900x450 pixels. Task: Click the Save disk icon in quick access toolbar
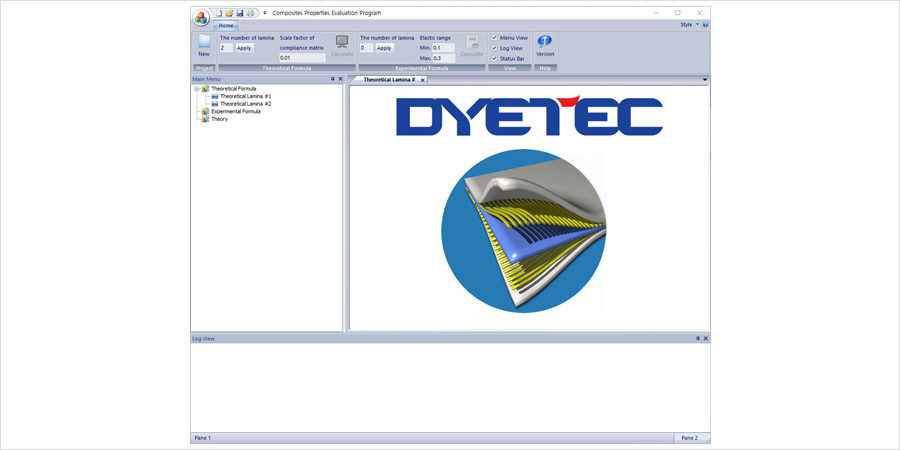pyautogui.click(x=240, y=13)
